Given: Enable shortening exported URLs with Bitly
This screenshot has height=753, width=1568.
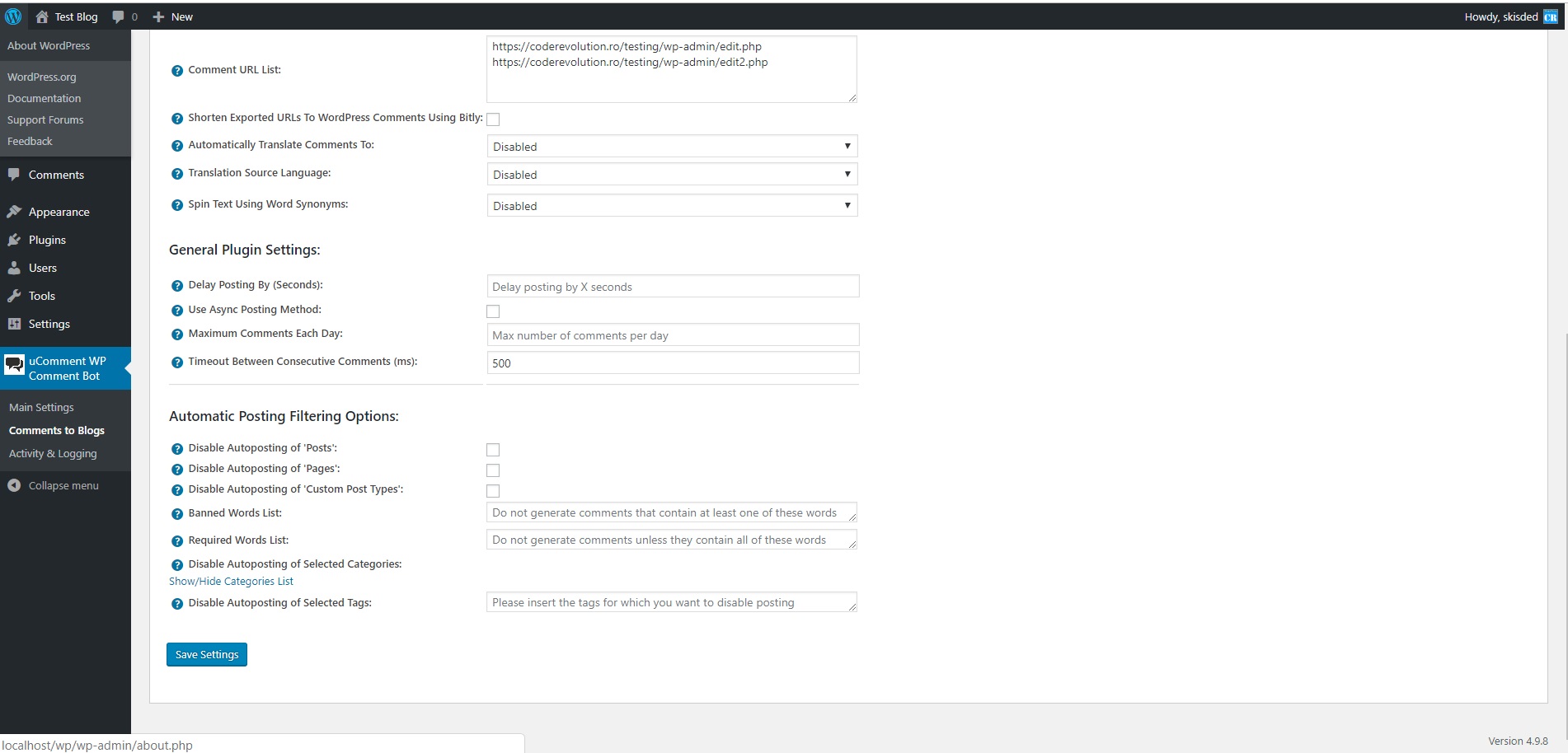Looking at the screenshot, I should click(493, 119).
